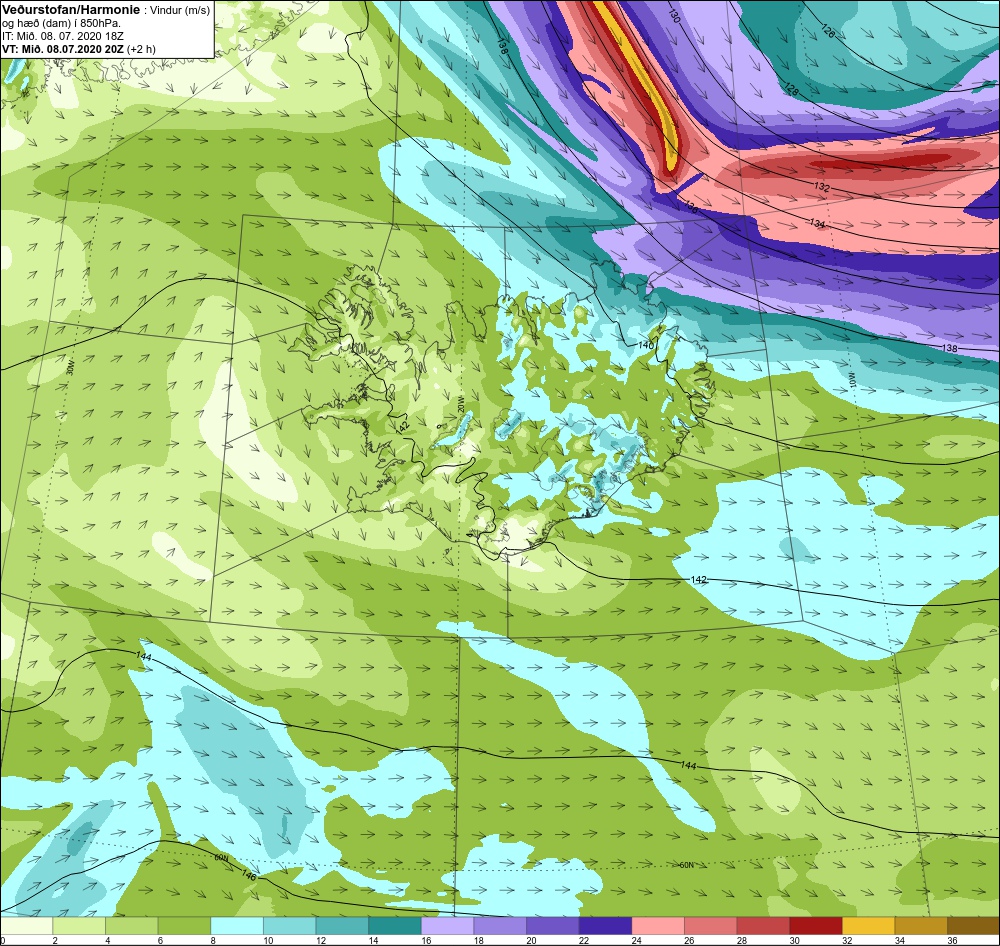
Task: Click the 10W longitude label
Action: pos(850,379)
